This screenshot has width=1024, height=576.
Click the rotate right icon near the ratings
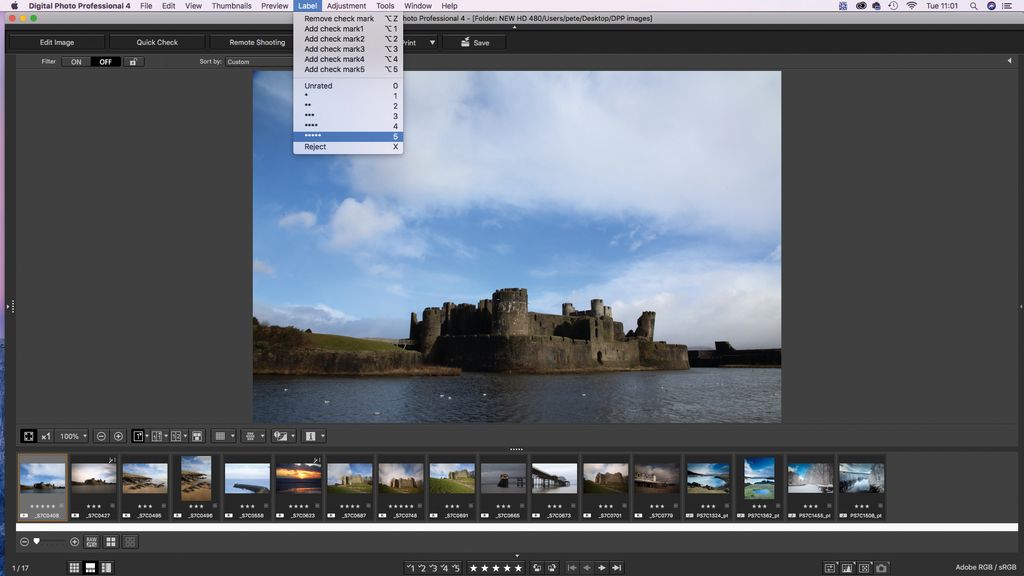(x=552, y=567)
